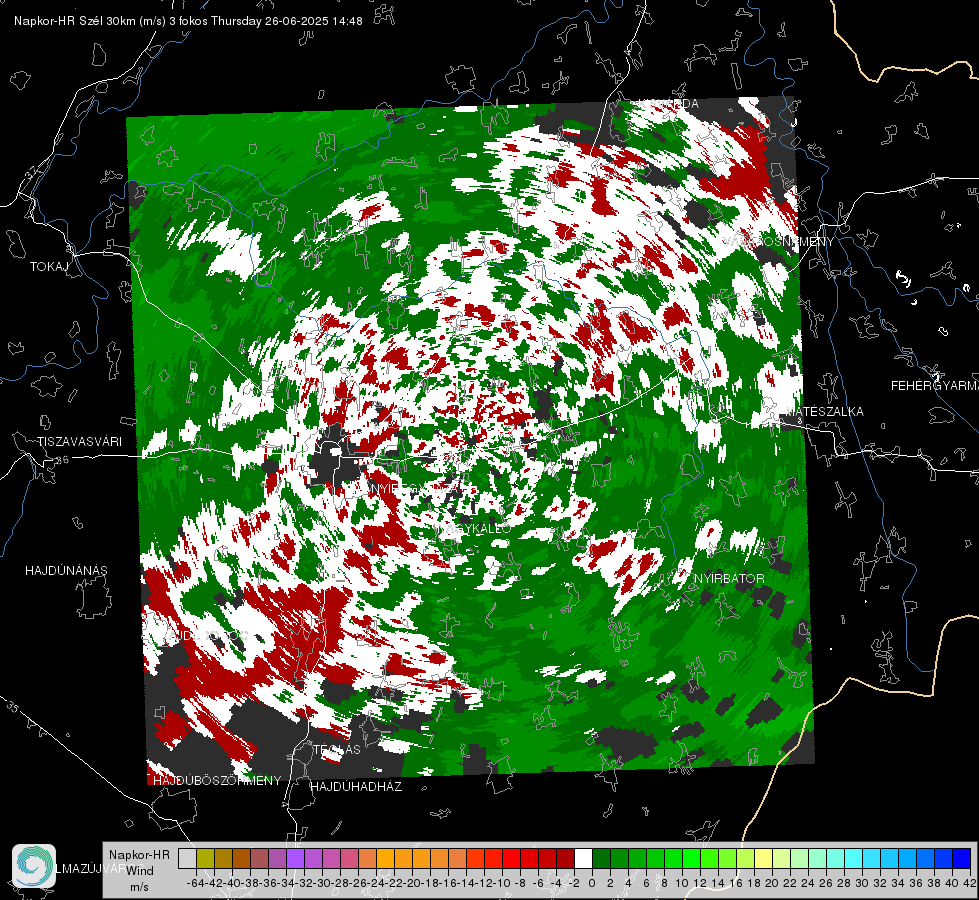Select the VÁSÁROSNAMÉNY town label
This screenshot has width=979, height=900.
pyautogui.click(x=778, y=241)
